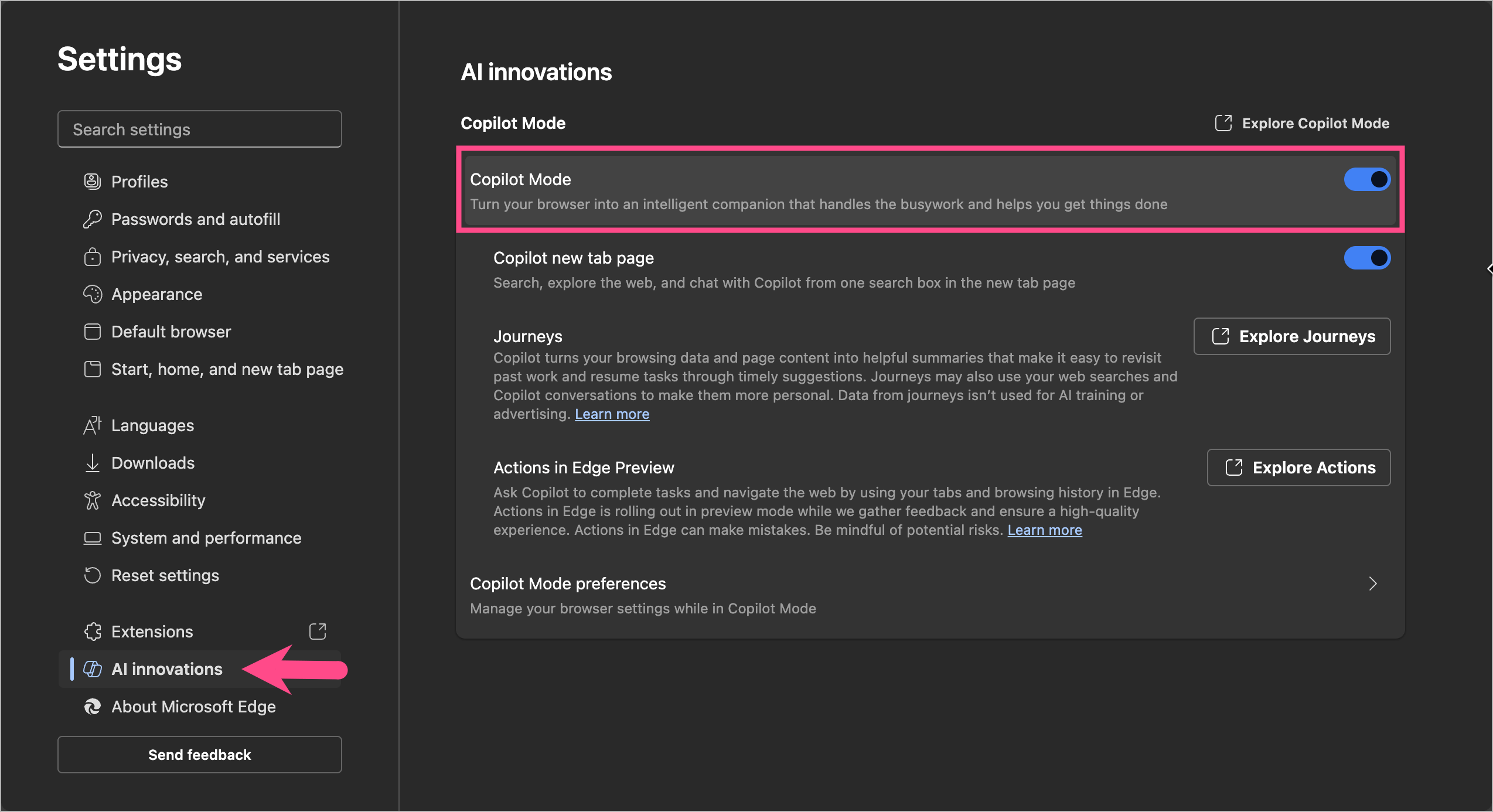
Task: Click the Profiles icon in sidebar
Action: pyautogui.click(x=93, y=182)
